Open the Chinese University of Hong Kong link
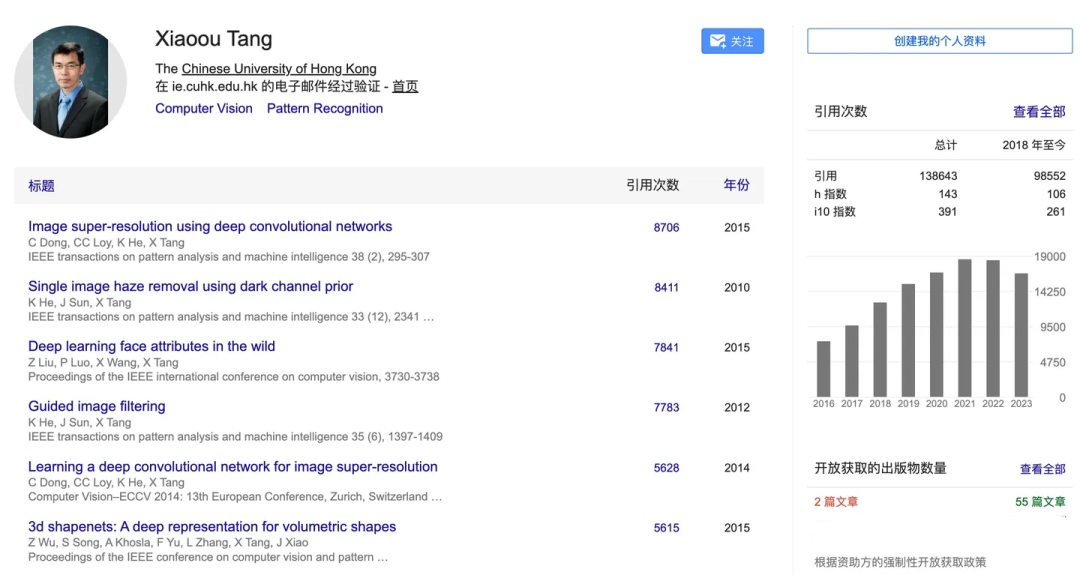Viewport: 1080px width, 575px height. coord(279,68)
